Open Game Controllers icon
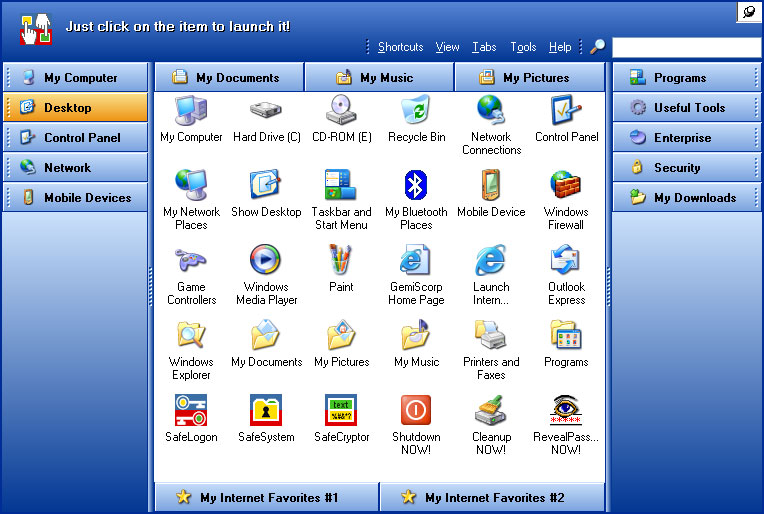The height and width of the screenshot is (514, 764). point(191,260)
